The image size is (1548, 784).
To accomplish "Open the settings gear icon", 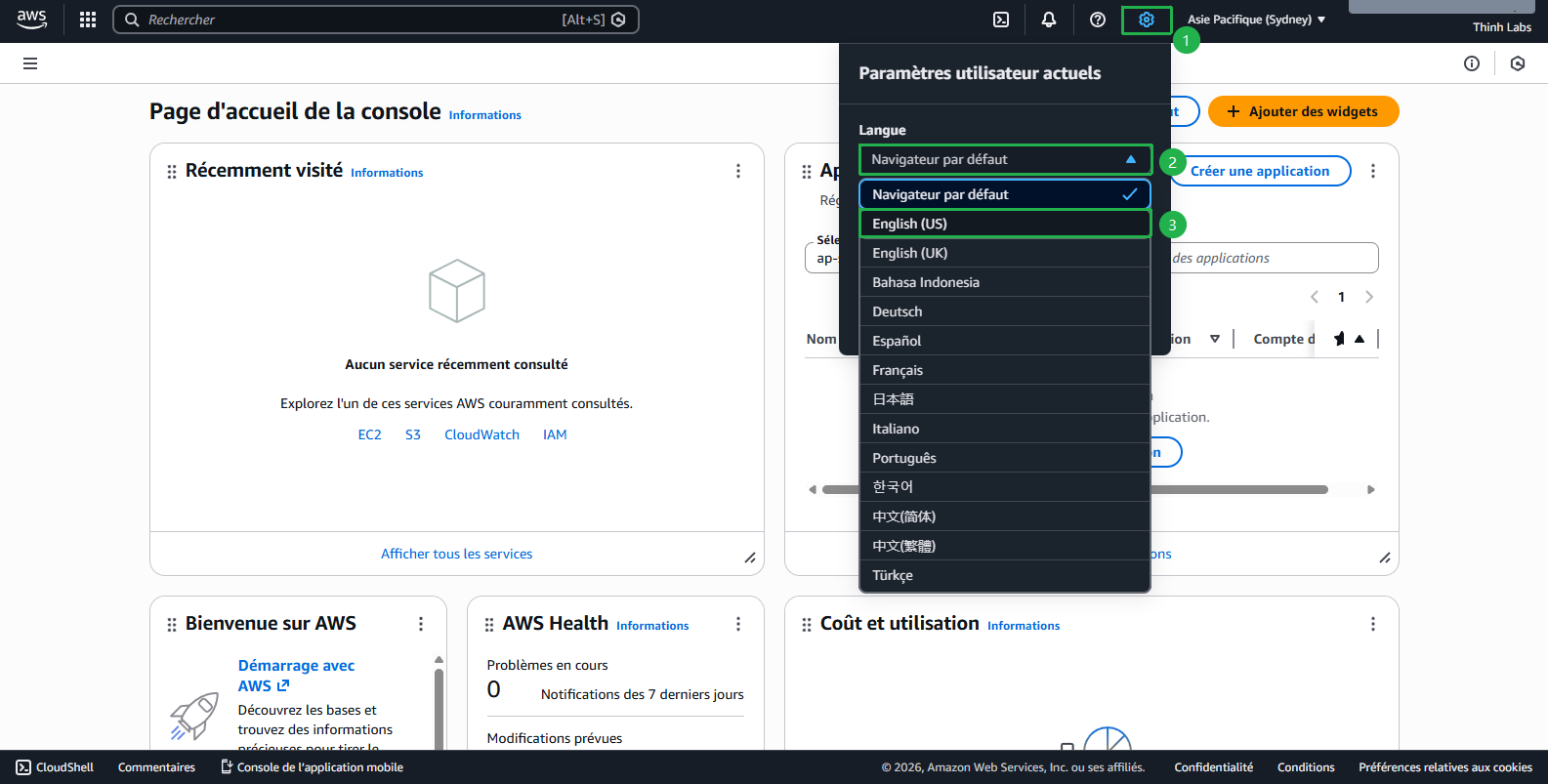I will [x=1147, y=20].
